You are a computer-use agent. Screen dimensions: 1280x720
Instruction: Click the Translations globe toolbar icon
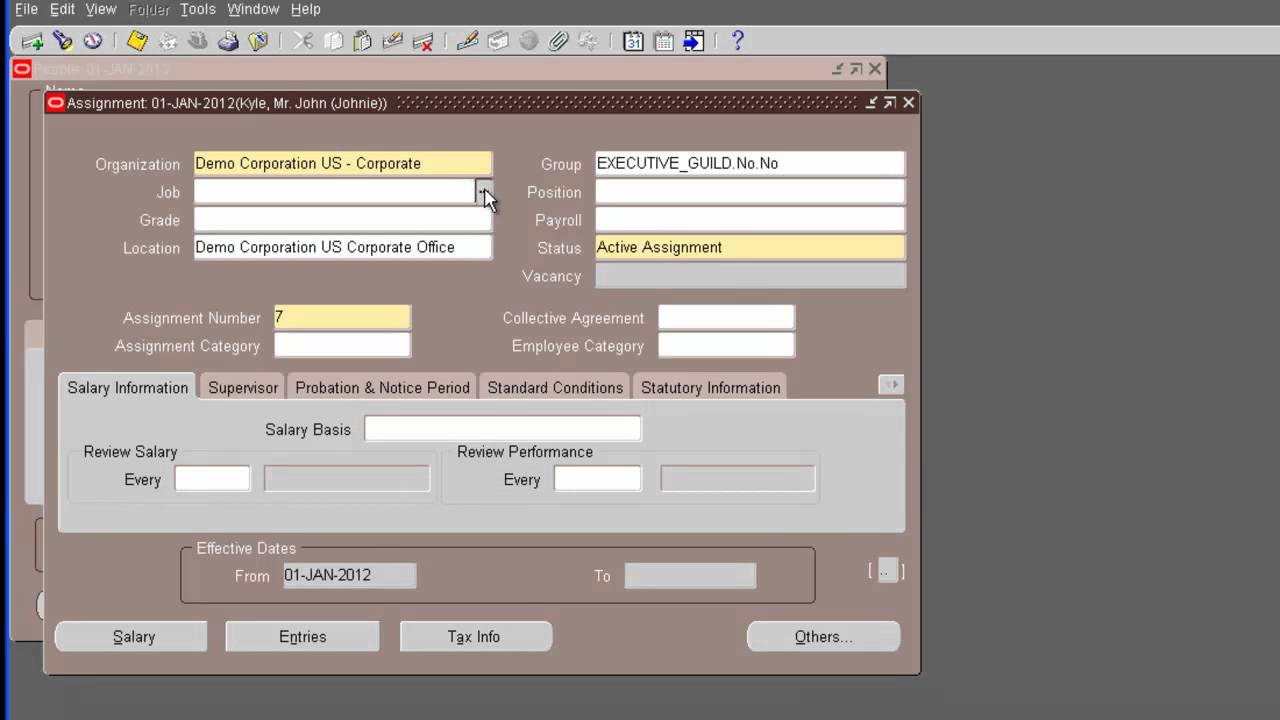pos(528,41)
